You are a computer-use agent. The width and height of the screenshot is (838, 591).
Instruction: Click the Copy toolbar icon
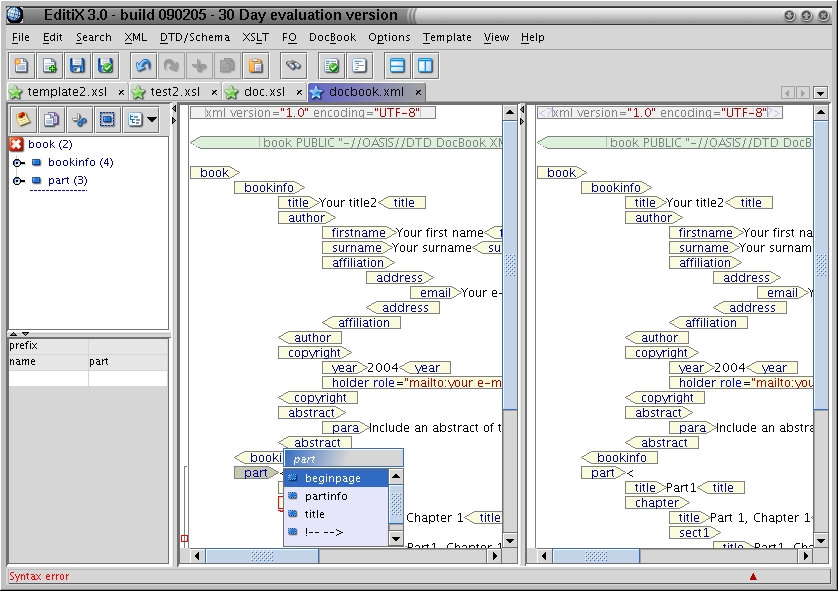227,66
